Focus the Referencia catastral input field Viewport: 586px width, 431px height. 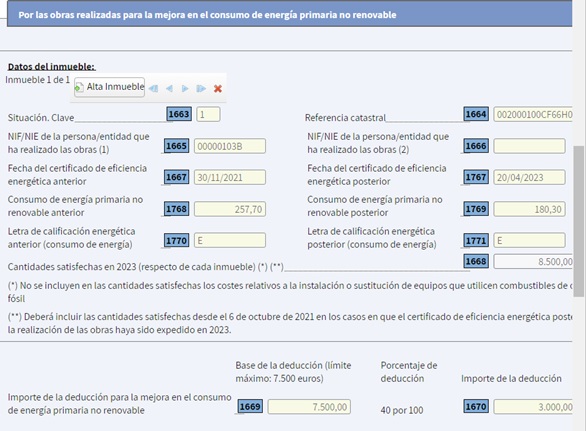[x=533, y=114]
